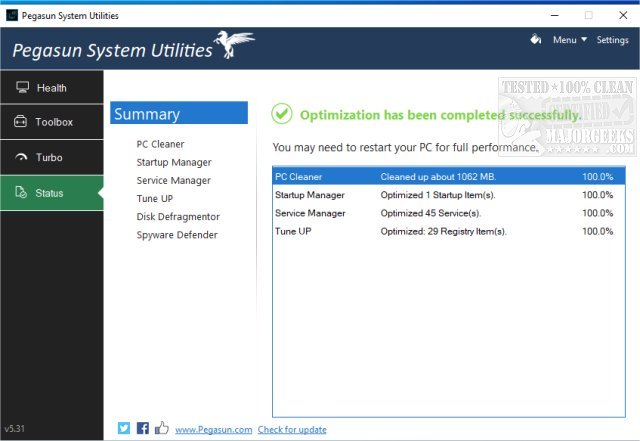The width and height of the screenshot is (640, 441).
Task: Click 'Optimized 1 Startup Item(s).' text
Action: click(x=438, y=195)
